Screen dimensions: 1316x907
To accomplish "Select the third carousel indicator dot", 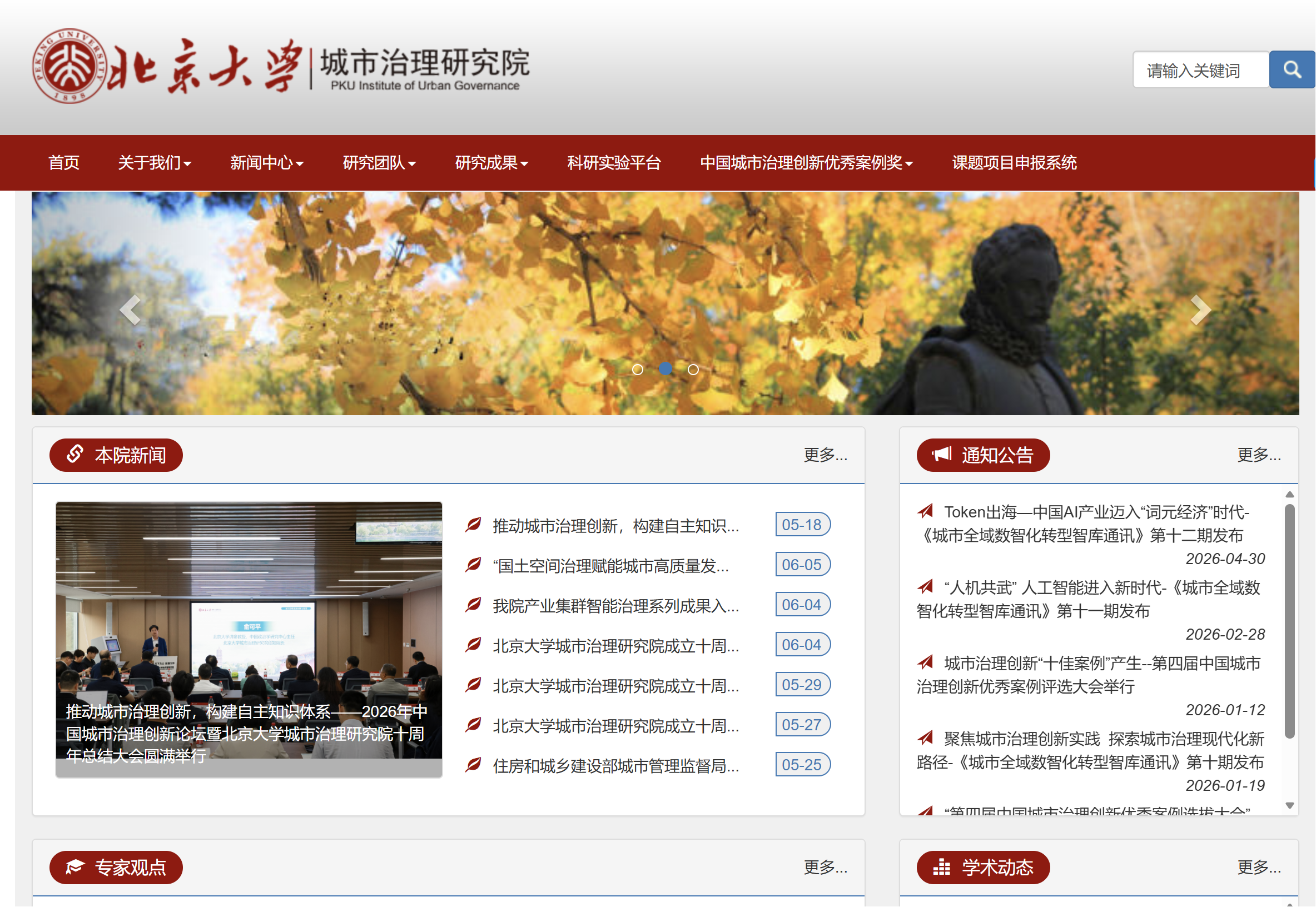I will 693,370.
